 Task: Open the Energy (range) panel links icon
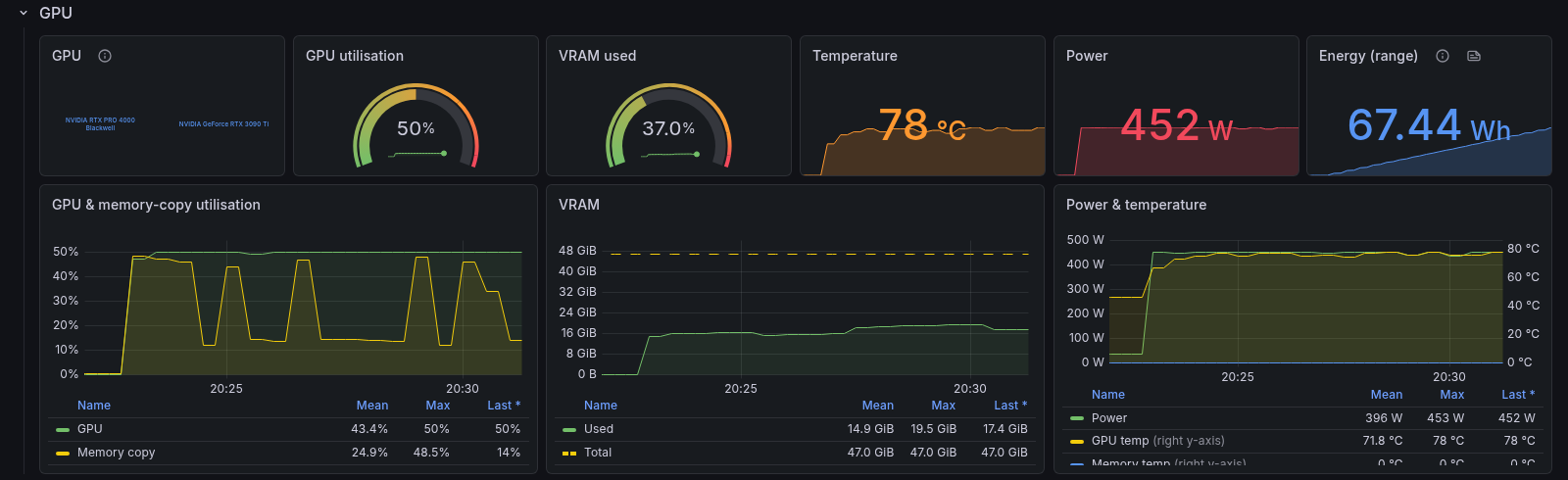click(1474, 56)
